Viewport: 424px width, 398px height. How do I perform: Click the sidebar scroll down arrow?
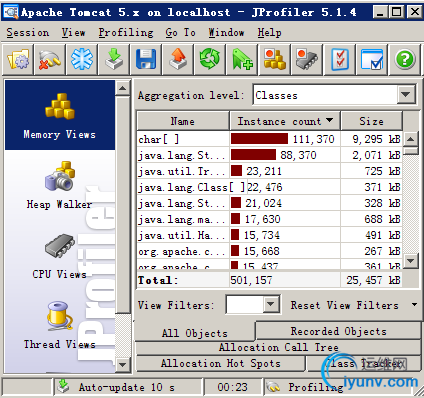click(123, 364)
